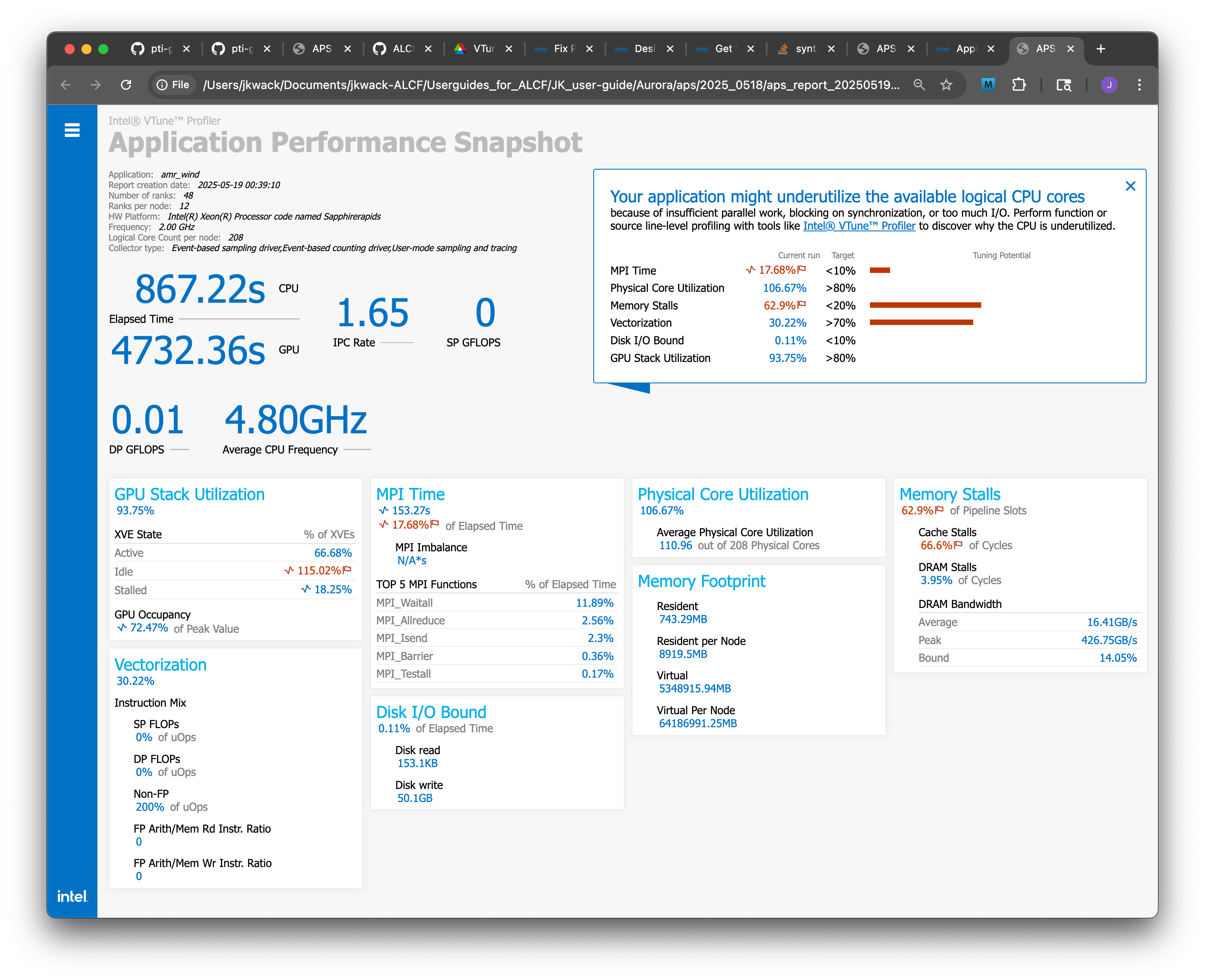Click the N/A*s MPI Imbalance value
Screen dimensions: 1205x980
click(x=411, y=560)
